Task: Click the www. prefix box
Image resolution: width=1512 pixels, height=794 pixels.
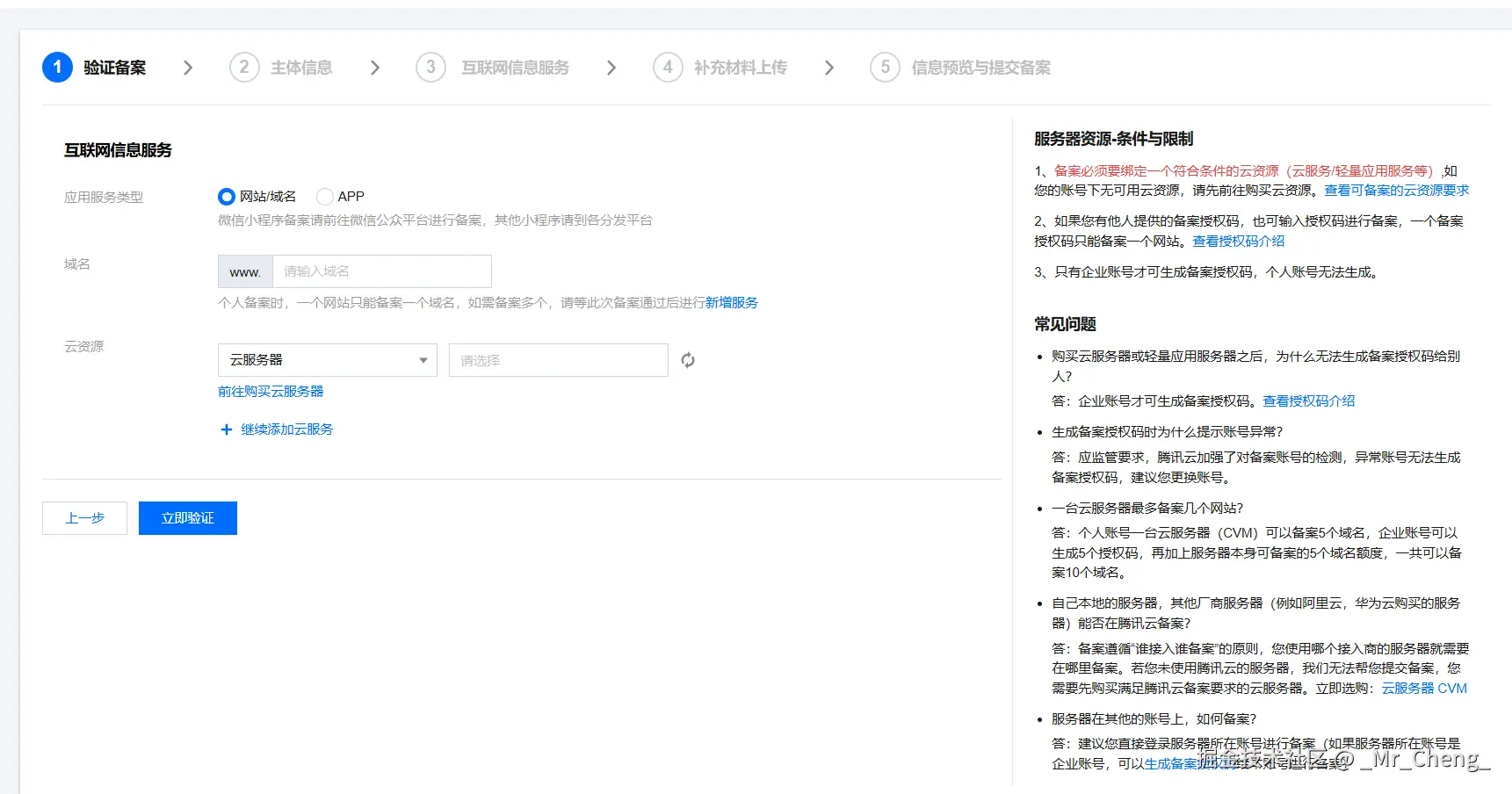Action: pyautogui.click(x=245, y=271)
